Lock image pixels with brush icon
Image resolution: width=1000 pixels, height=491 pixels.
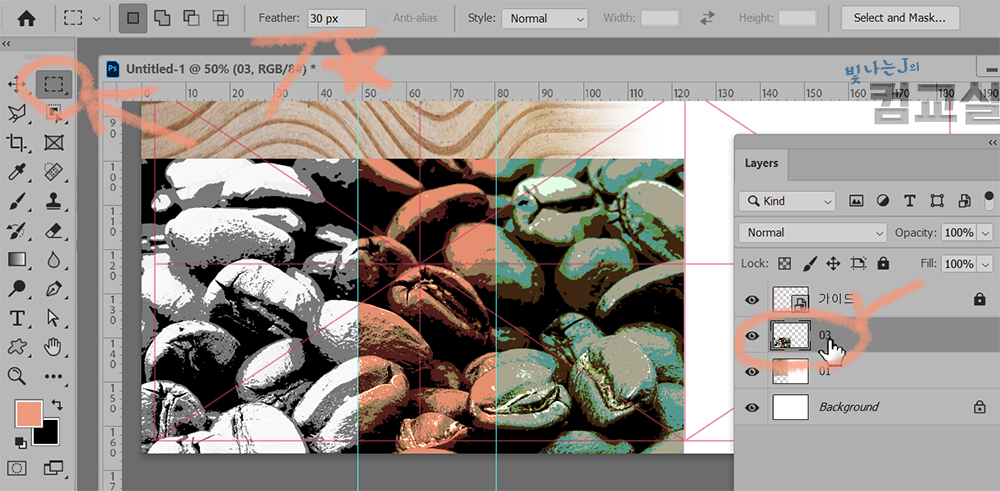point(809,263)
